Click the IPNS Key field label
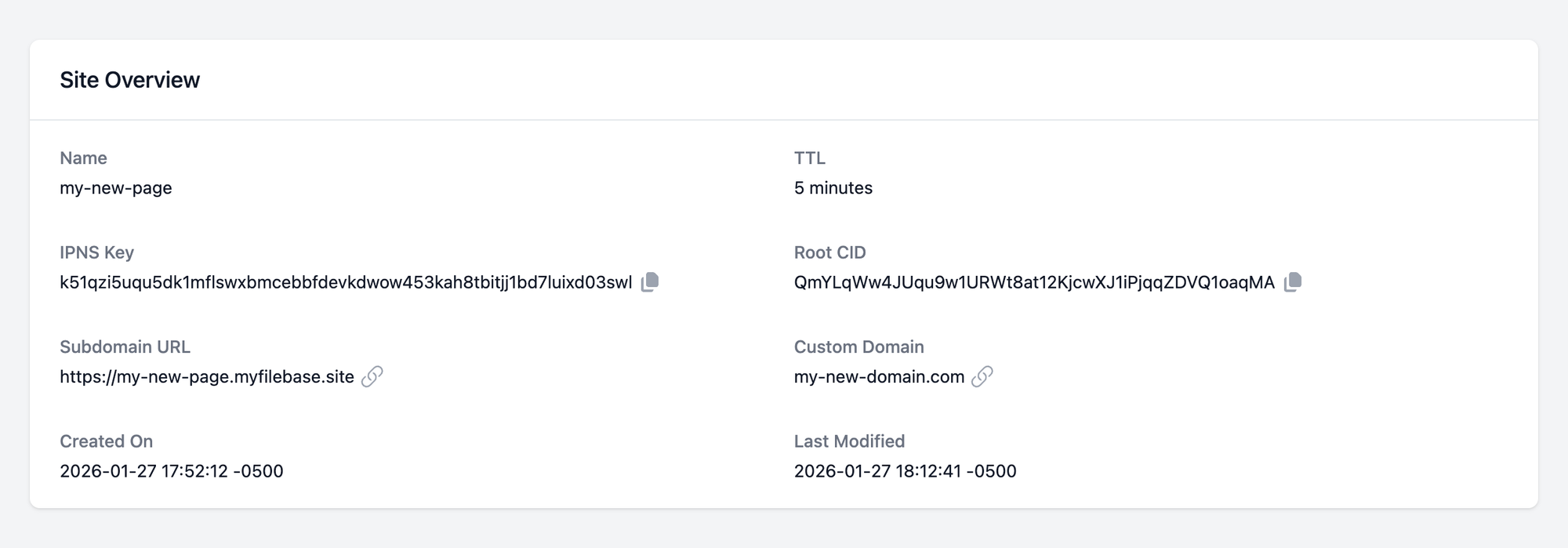The image size is (1568, 548). click(97, 252)
